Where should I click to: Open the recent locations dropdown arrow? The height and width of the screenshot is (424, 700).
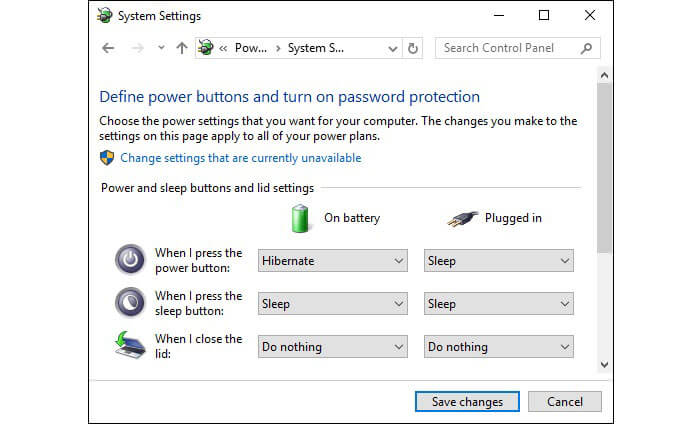pos(161,48)
